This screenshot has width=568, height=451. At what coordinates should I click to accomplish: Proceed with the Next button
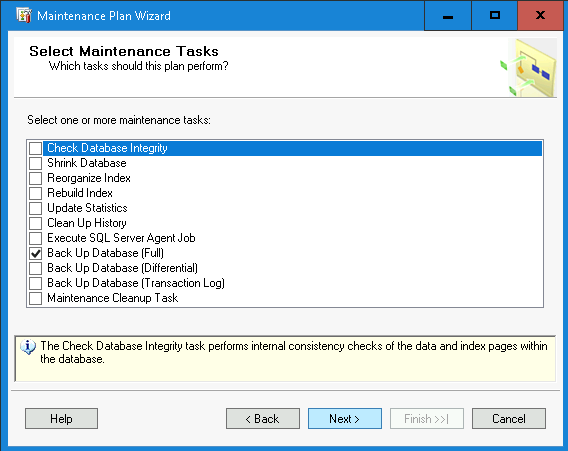[345, 419]
